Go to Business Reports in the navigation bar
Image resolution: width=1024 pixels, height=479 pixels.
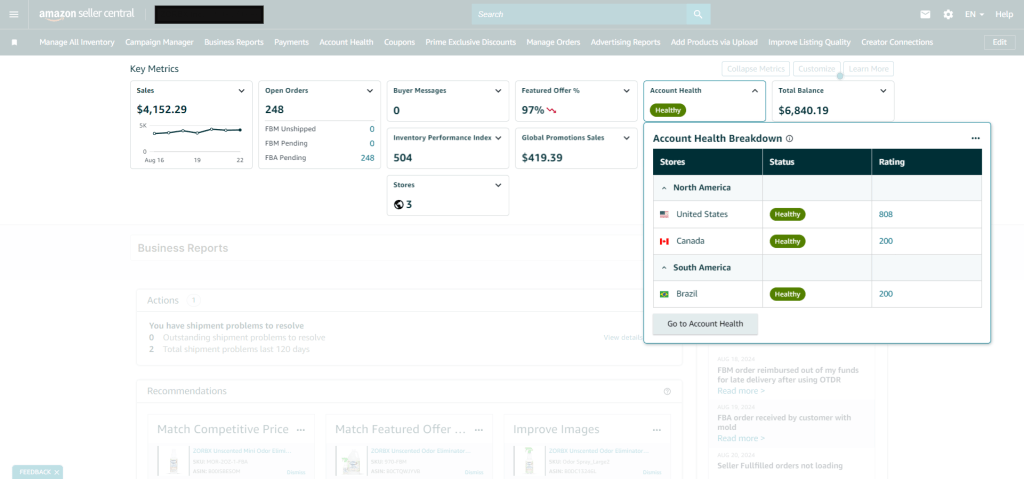pyautogui.click(x=234, y=42)
